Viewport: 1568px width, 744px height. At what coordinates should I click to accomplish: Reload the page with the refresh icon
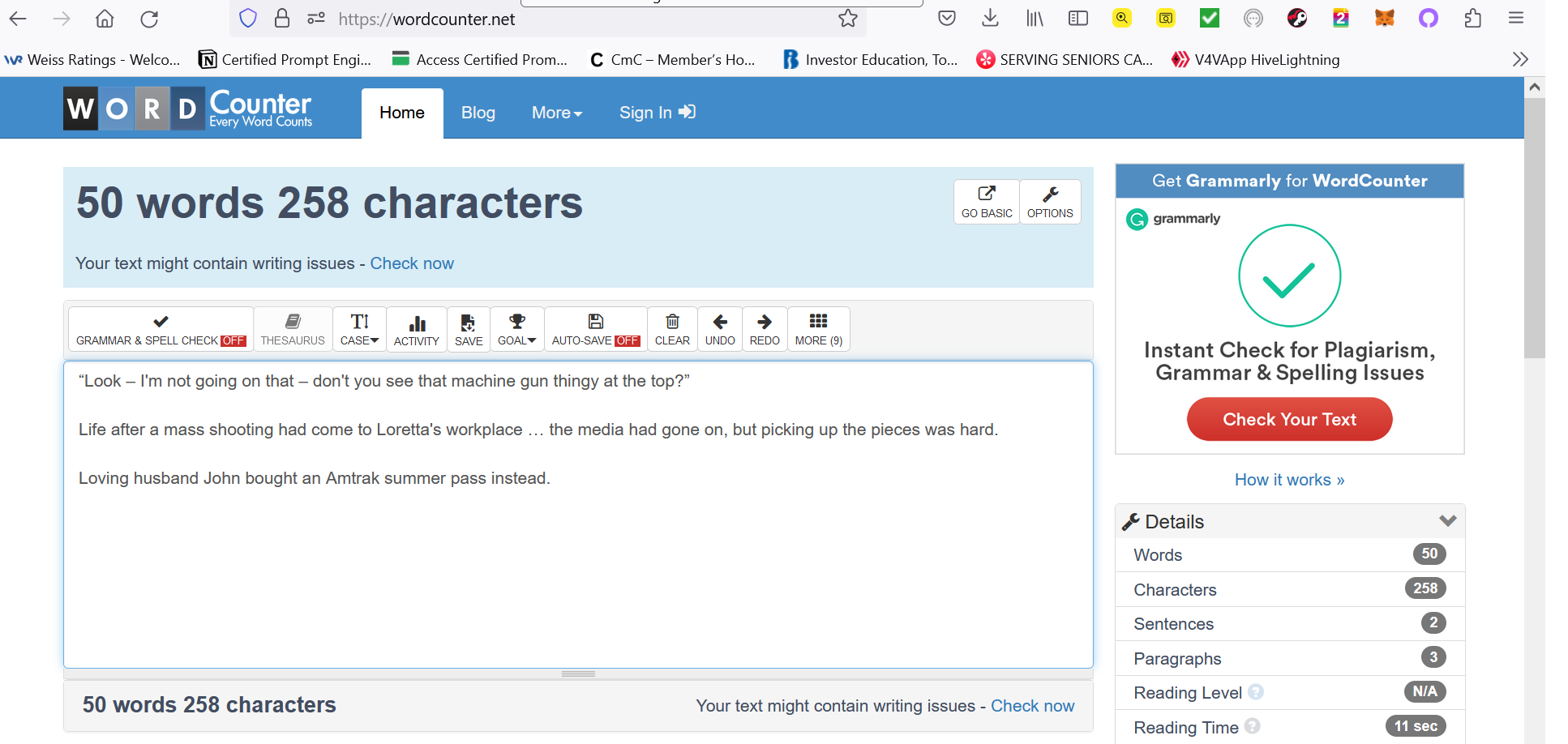coord(149,19)
